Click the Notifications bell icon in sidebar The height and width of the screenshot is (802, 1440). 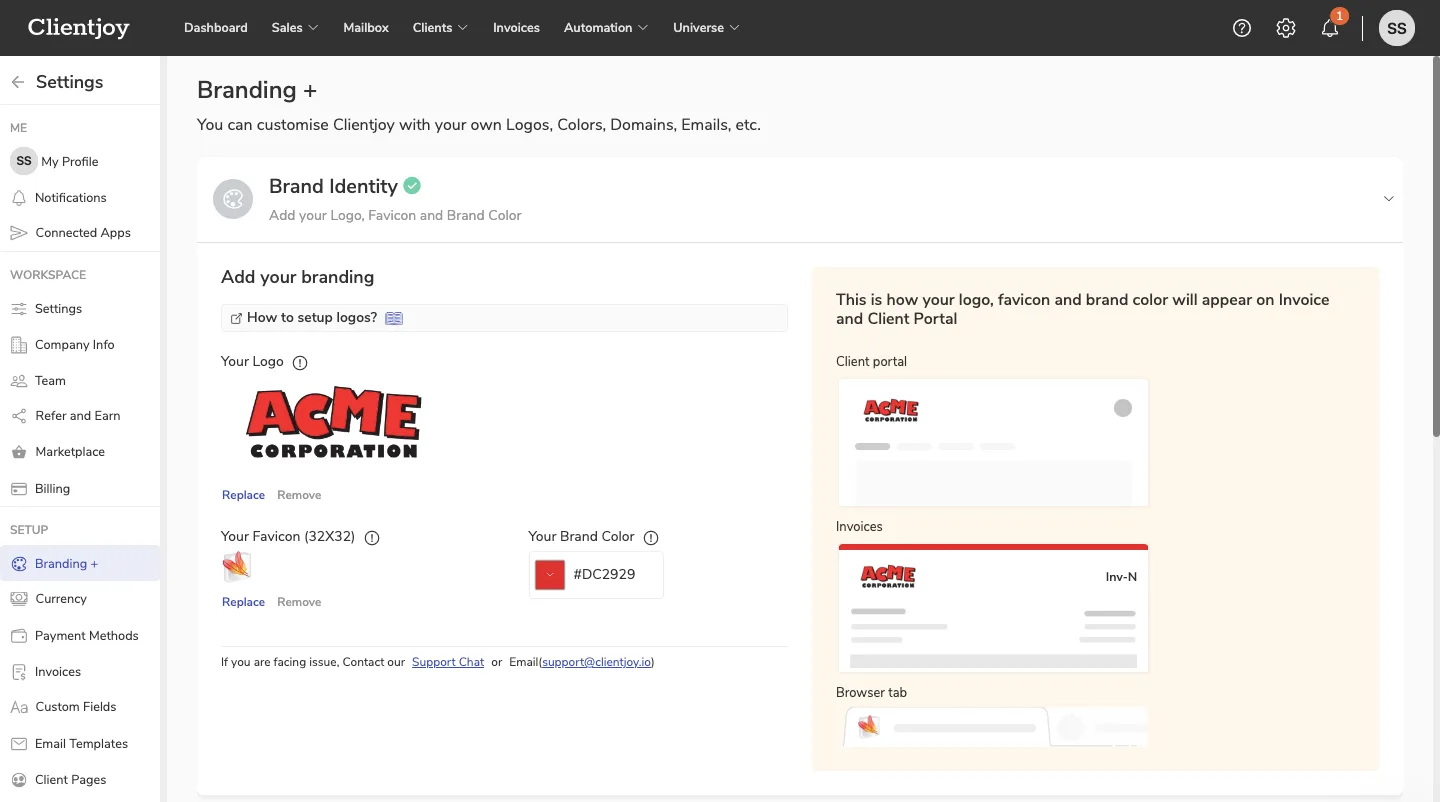click(x=18, y=198)
